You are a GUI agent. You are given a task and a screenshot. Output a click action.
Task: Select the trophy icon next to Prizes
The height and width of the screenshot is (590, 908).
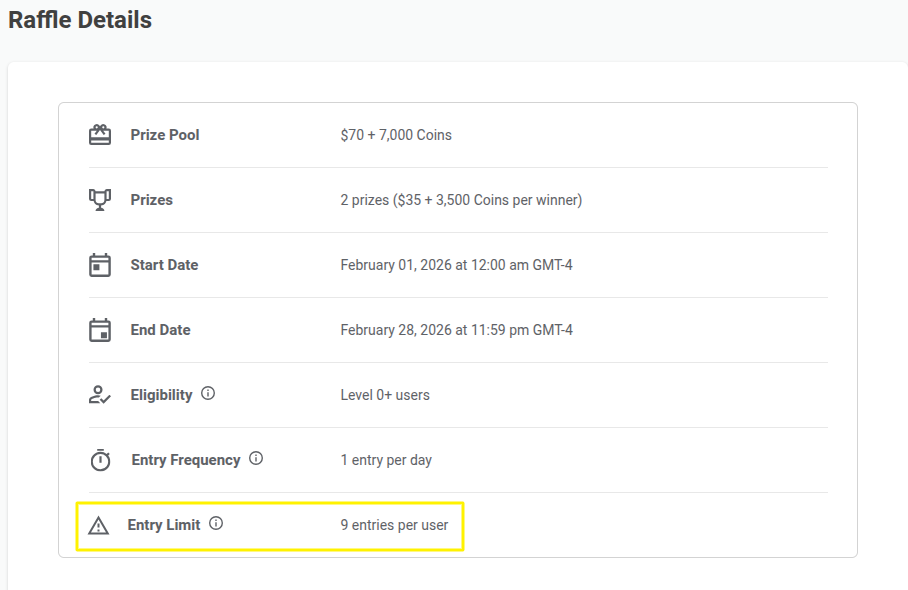(x=99, y=199)
